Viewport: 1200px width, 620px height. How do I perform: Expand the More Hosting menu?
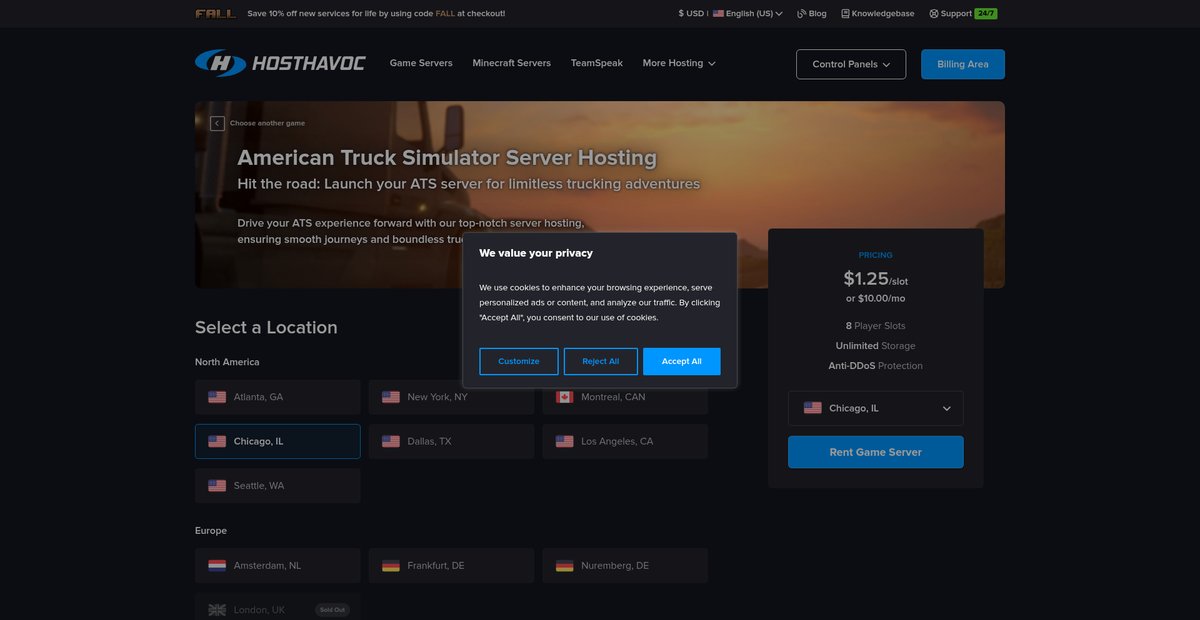679,63
